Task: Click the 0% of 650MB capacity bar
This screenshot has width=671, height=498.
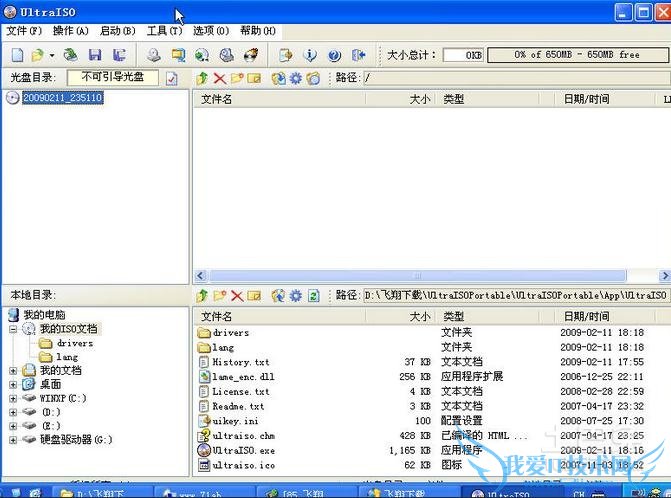Action: tap(578, 55)
